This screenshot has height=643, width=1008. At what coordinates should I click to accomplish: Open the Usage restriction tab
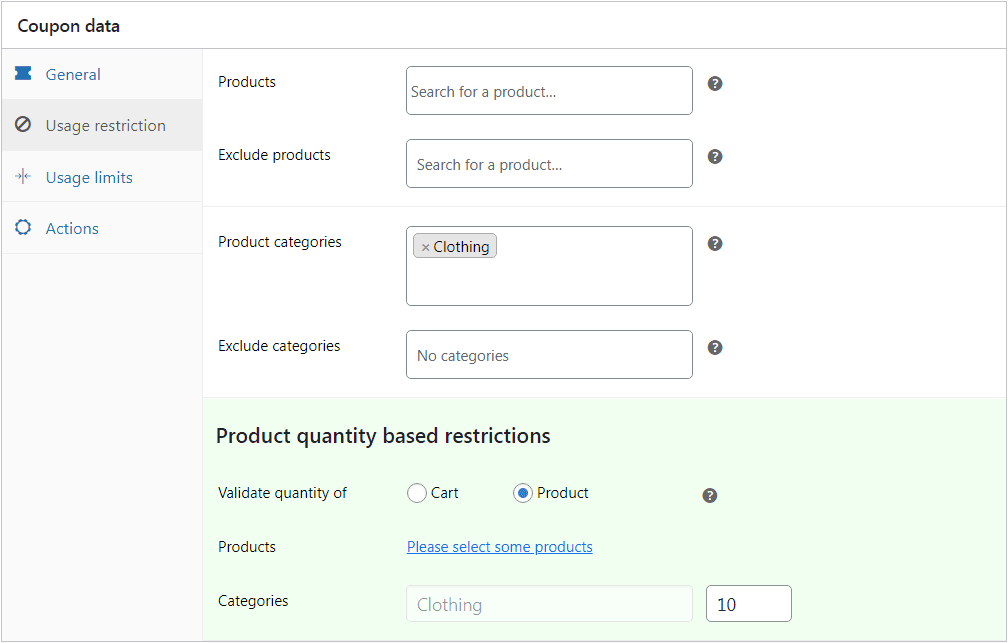(102, 125)
